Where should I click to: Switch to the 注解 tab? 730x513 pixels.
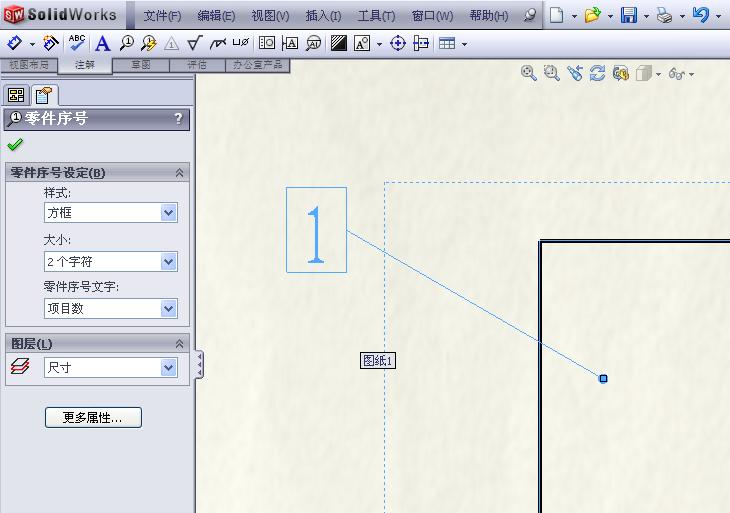pos(85,65)
